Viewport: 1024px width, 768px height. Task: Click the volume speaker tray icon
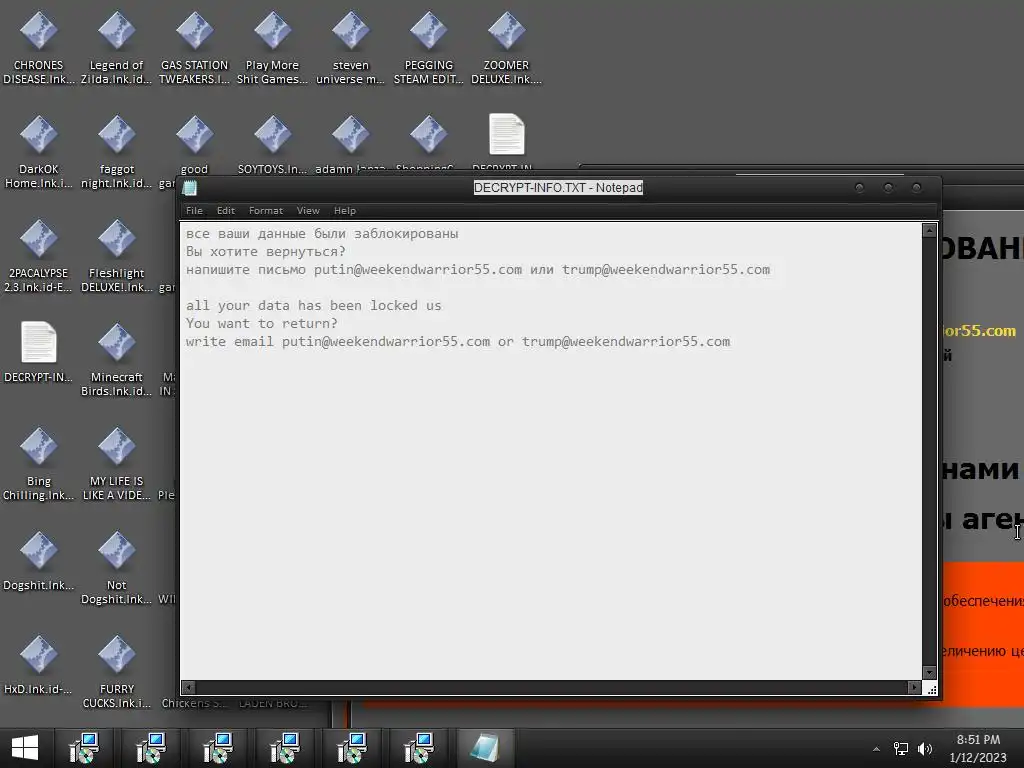point(925,748)
